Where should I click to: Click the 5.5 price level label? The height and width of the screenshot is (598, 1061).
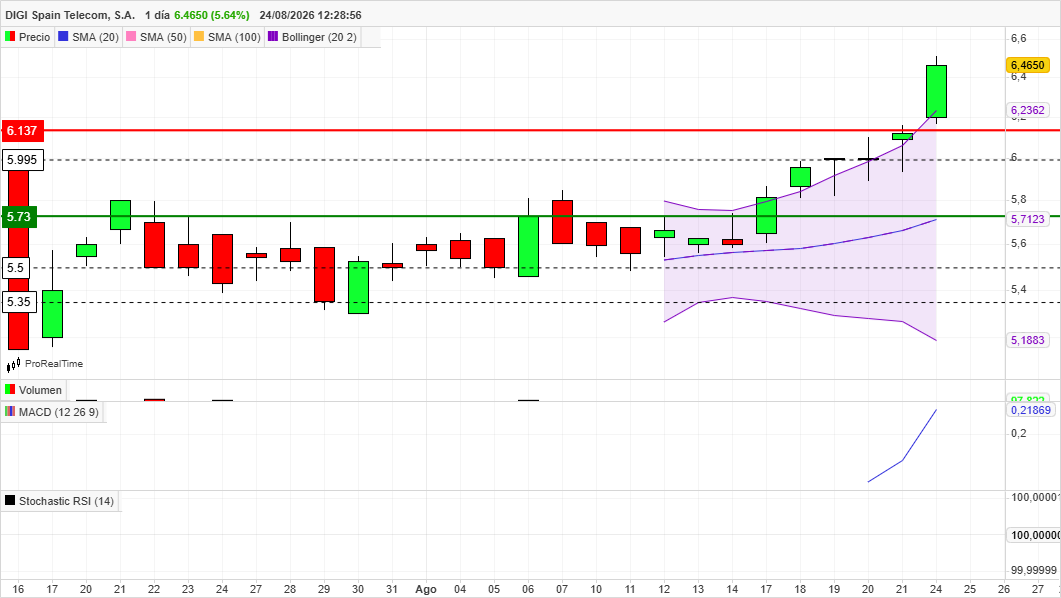pos(16,268)
